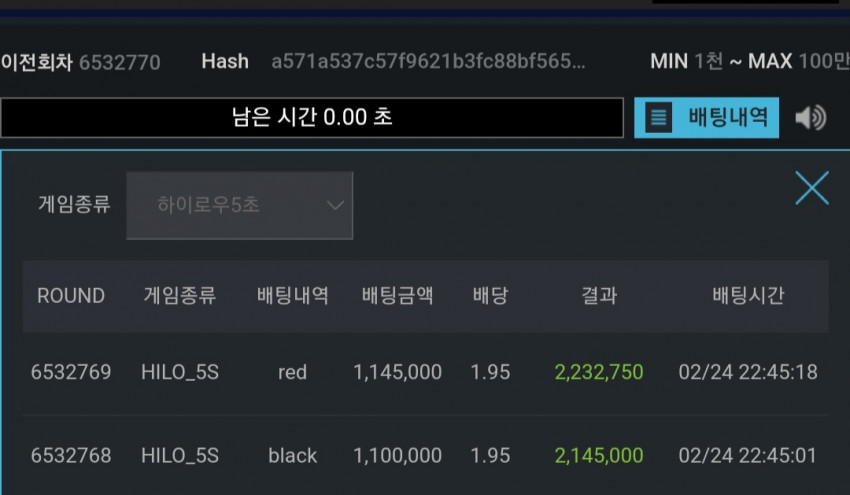Image resolution: width=850 pixels, height=495 pixels.
Task: Expand the 하이로우5초 game type dropdown
Action: click(240, 205)
